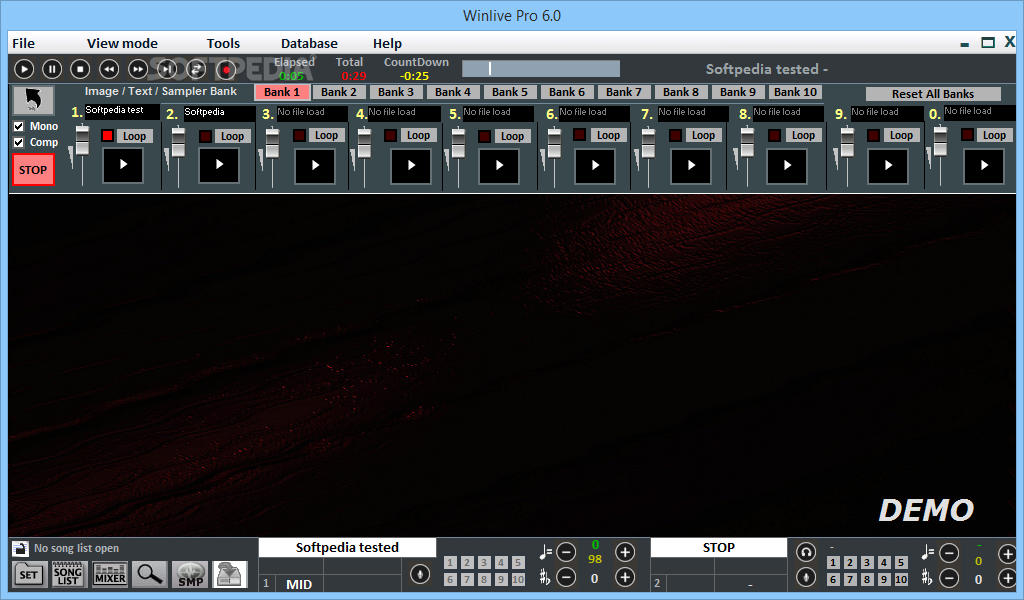
Task: Click the arrow image icon above Mono checkbox
Action: [33, 100]
